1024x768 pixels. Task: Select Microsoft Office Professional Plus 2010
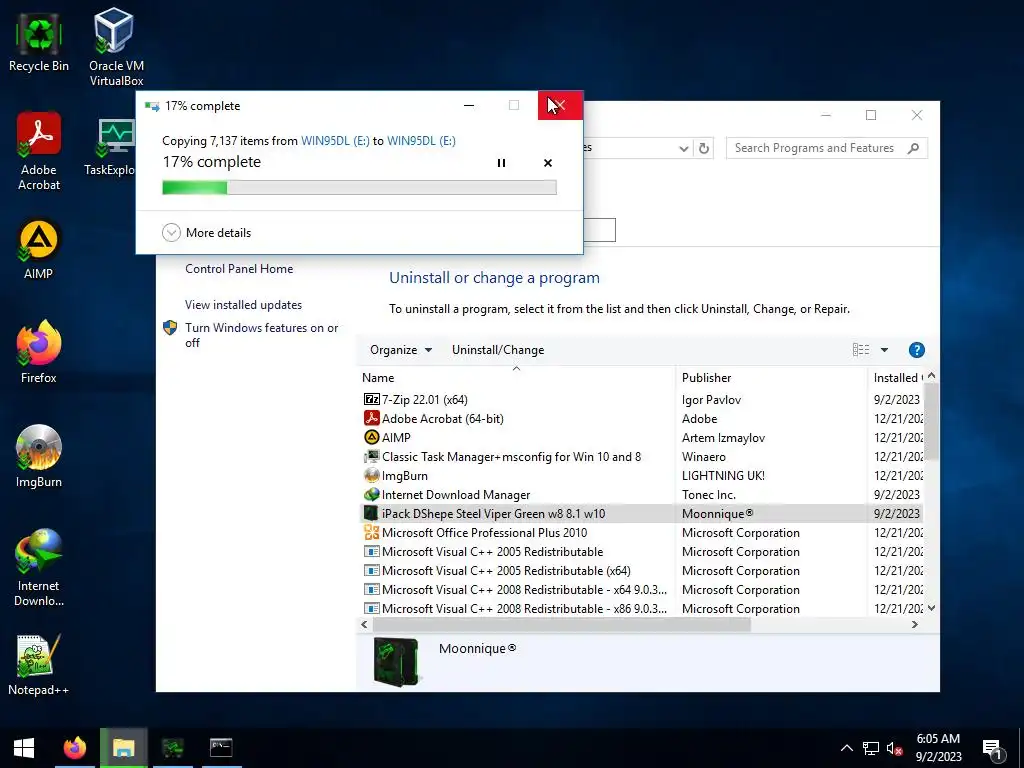pos(643,532)
